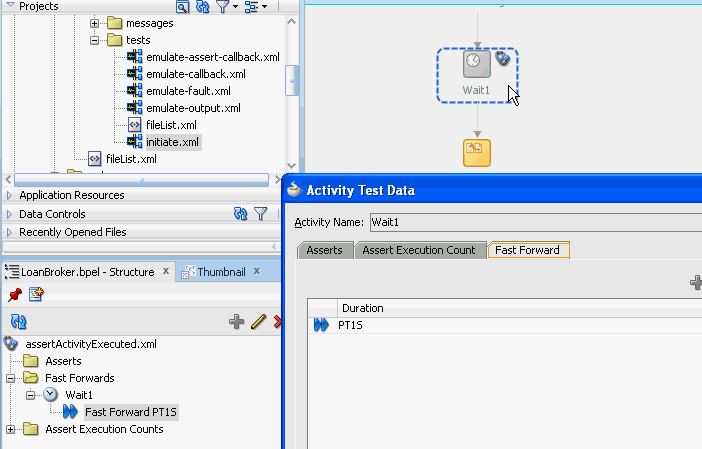Click the red pushpin freeze view icon
Image resolution: width=702 pixels, height=449 pixels.
(x=15, y=295)
